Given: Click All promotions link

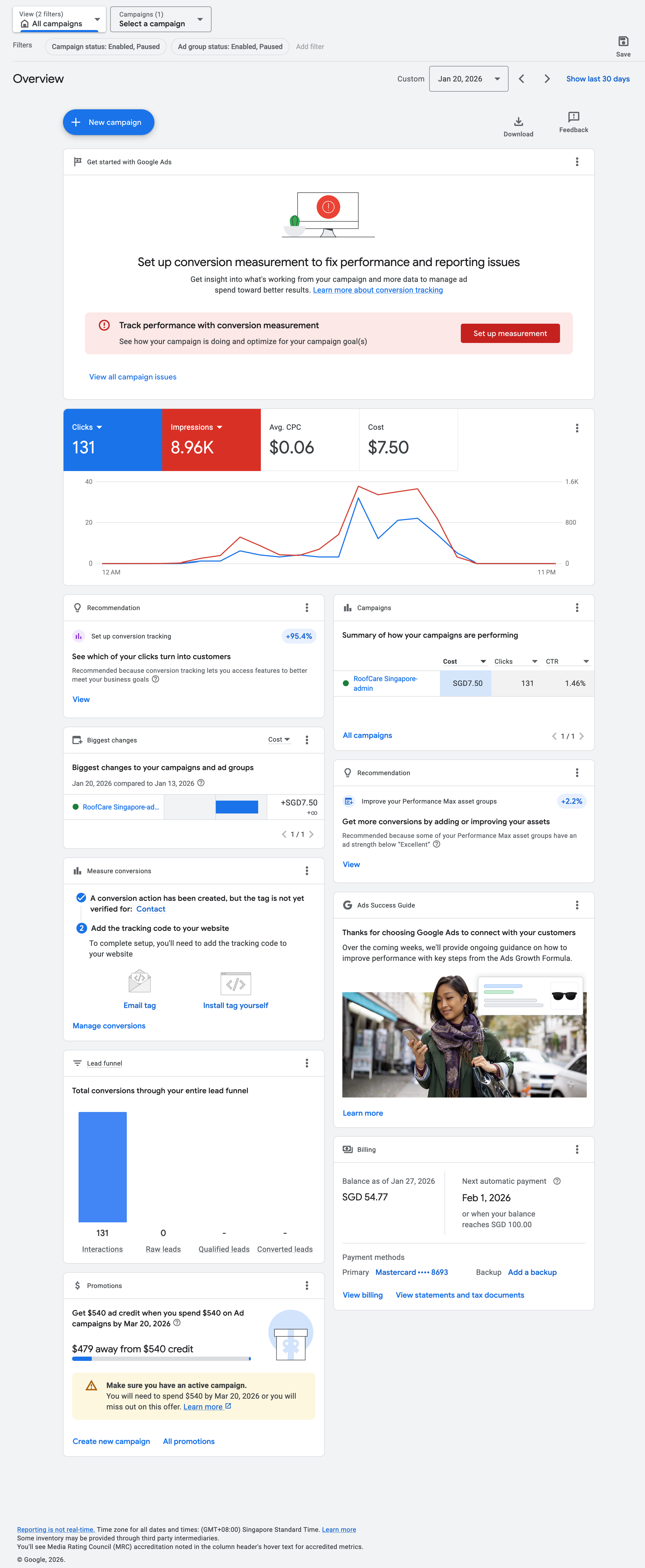Looking at the screenshot, I should point(189,1441).
